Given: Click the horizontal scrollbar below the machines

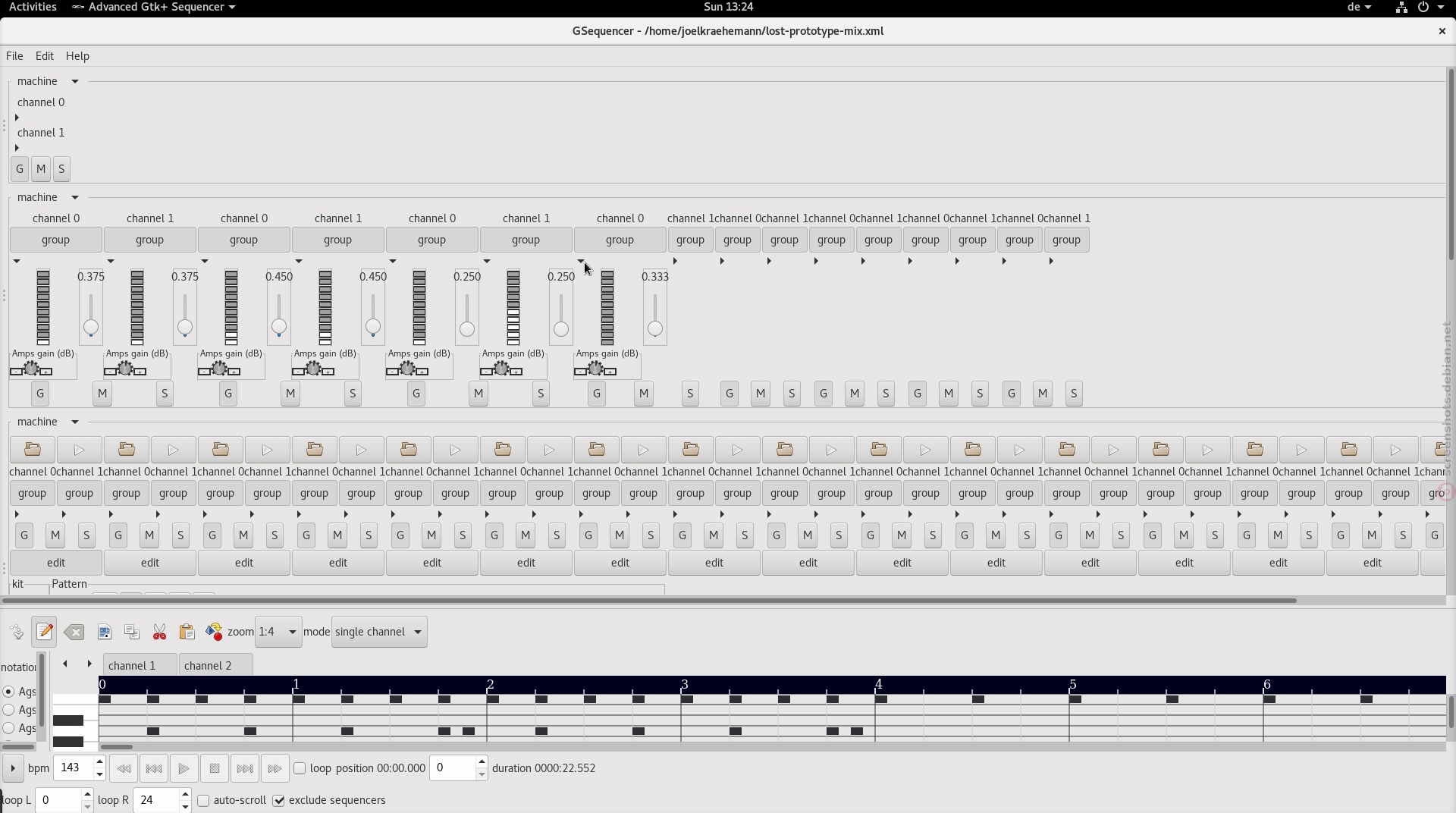Looking at the screenshot, I should point(651,601).
